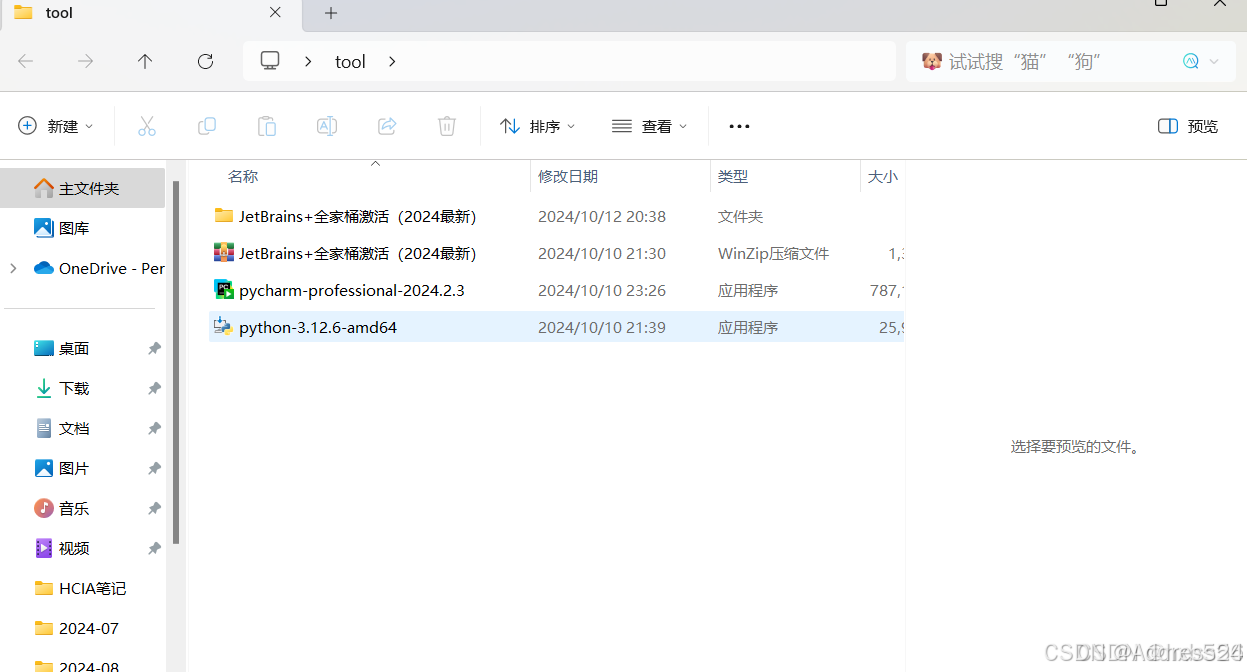Select pycharm-professional-2024.2.3 installer
The width and height of the screenshot is (1247, 672).
(339, 290)
